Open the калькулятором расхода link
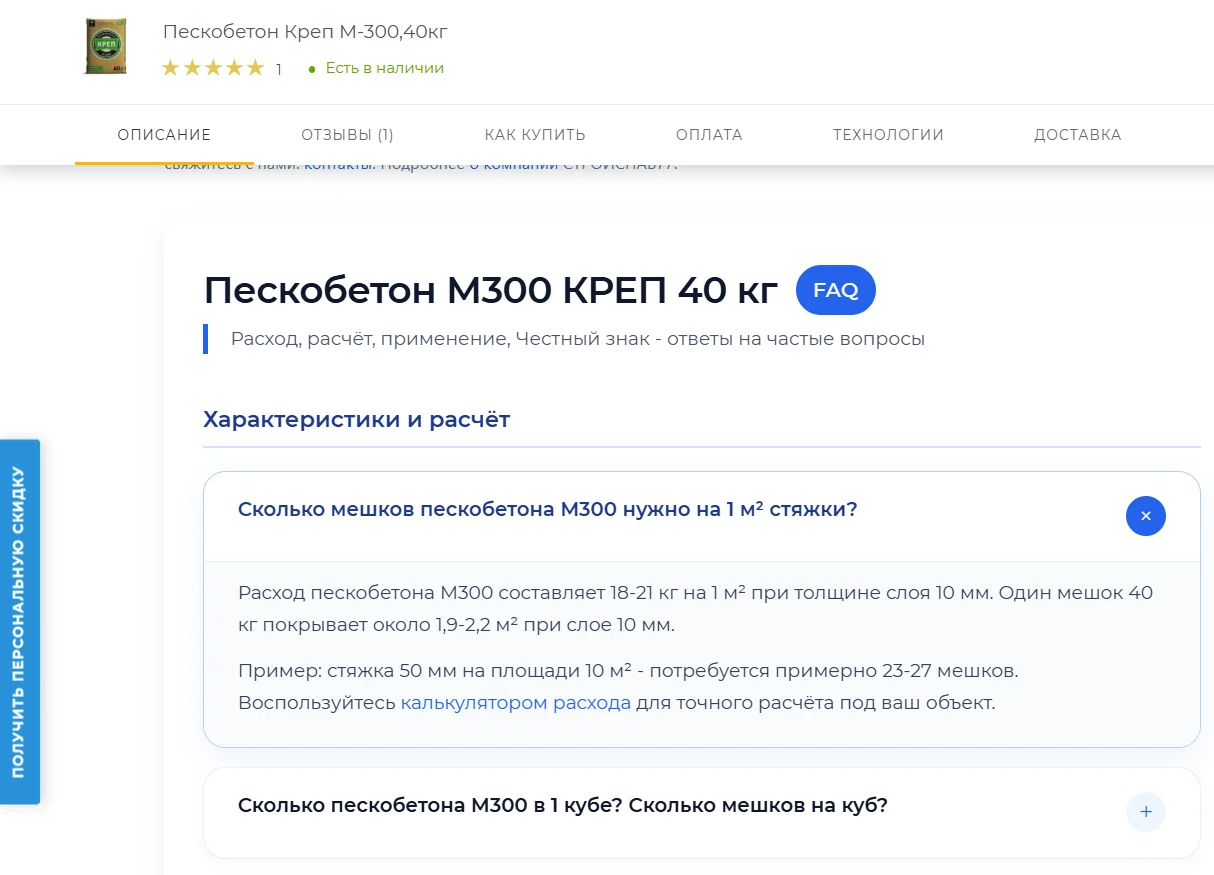 (x=516, y=703)
